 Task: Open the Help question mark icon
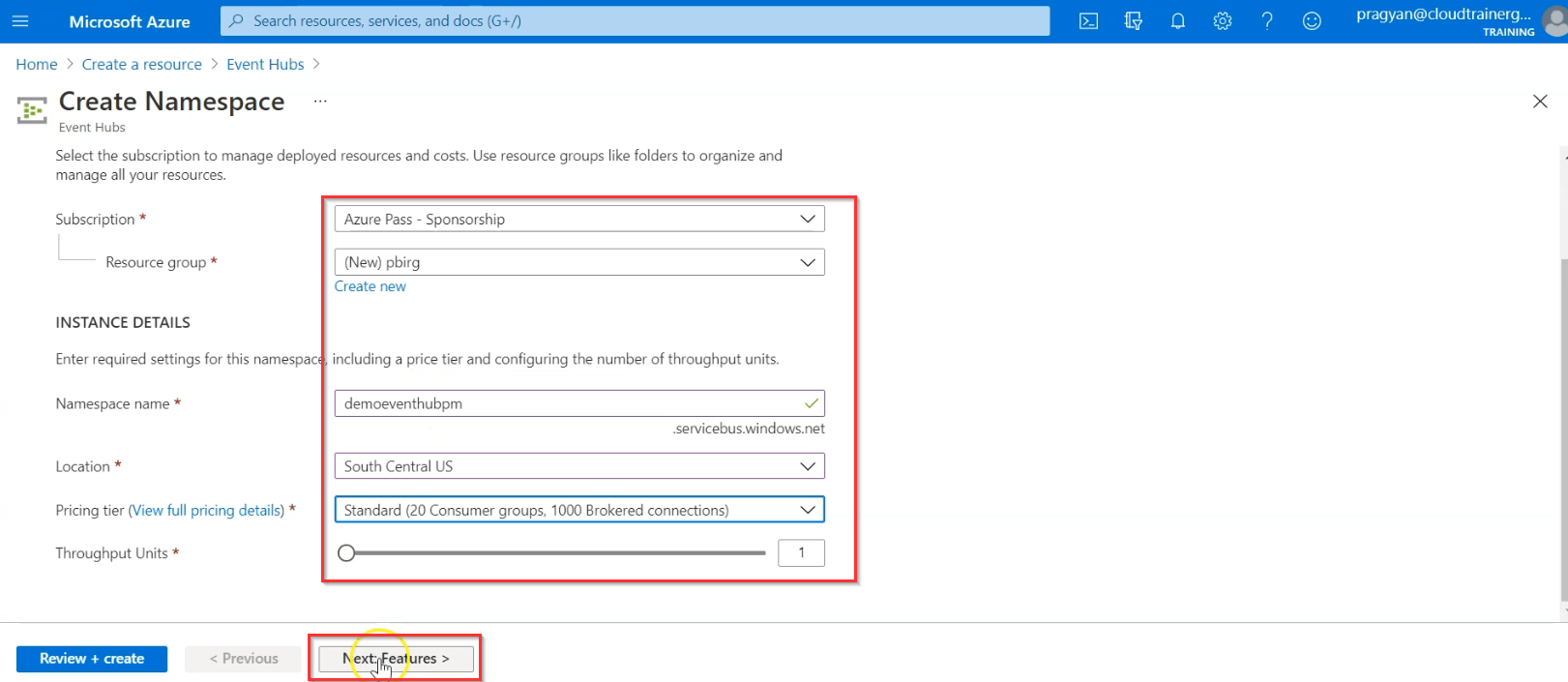[x=1267, y=21]
